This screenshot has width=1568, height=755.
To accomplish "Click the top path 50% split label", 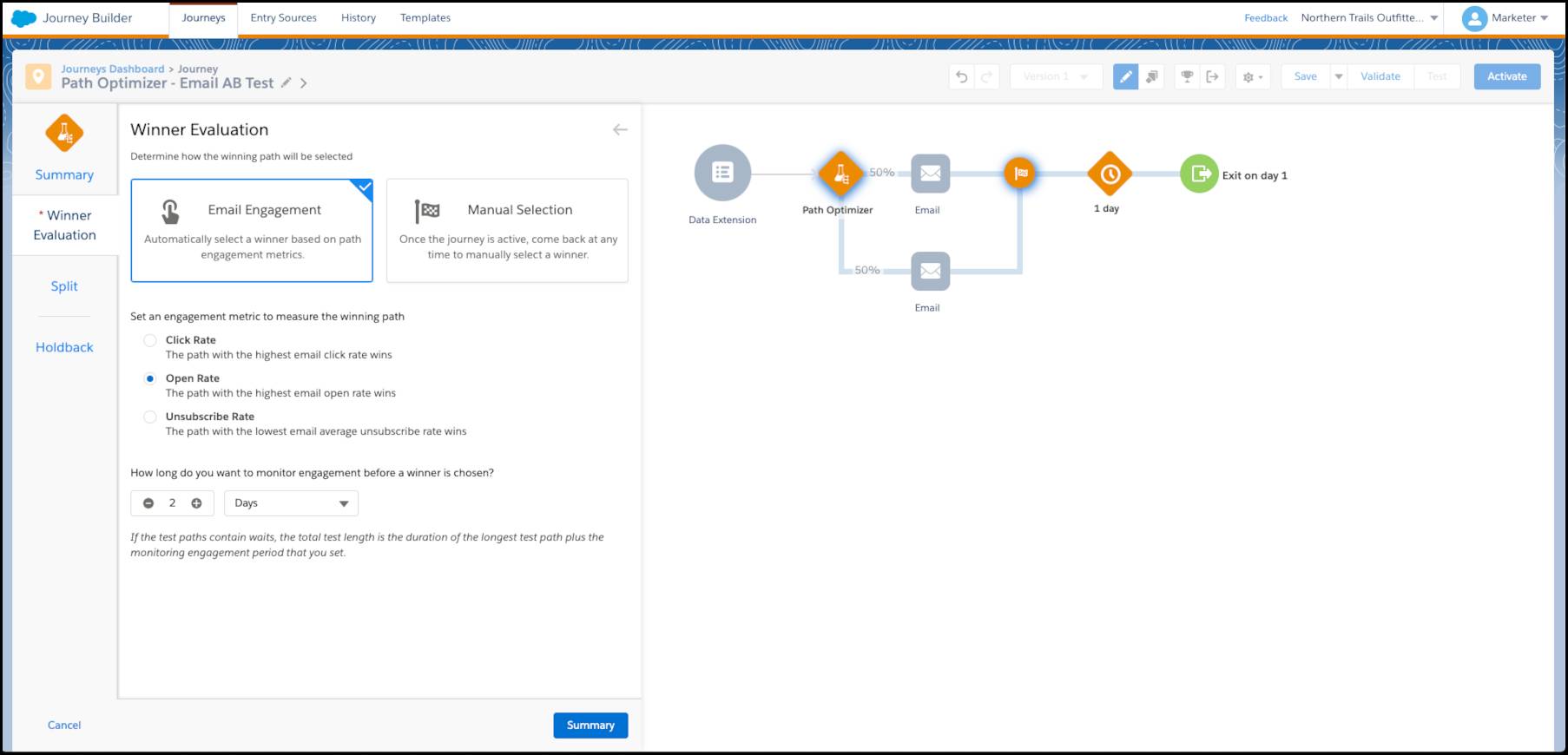I will [x=882, y=173].
